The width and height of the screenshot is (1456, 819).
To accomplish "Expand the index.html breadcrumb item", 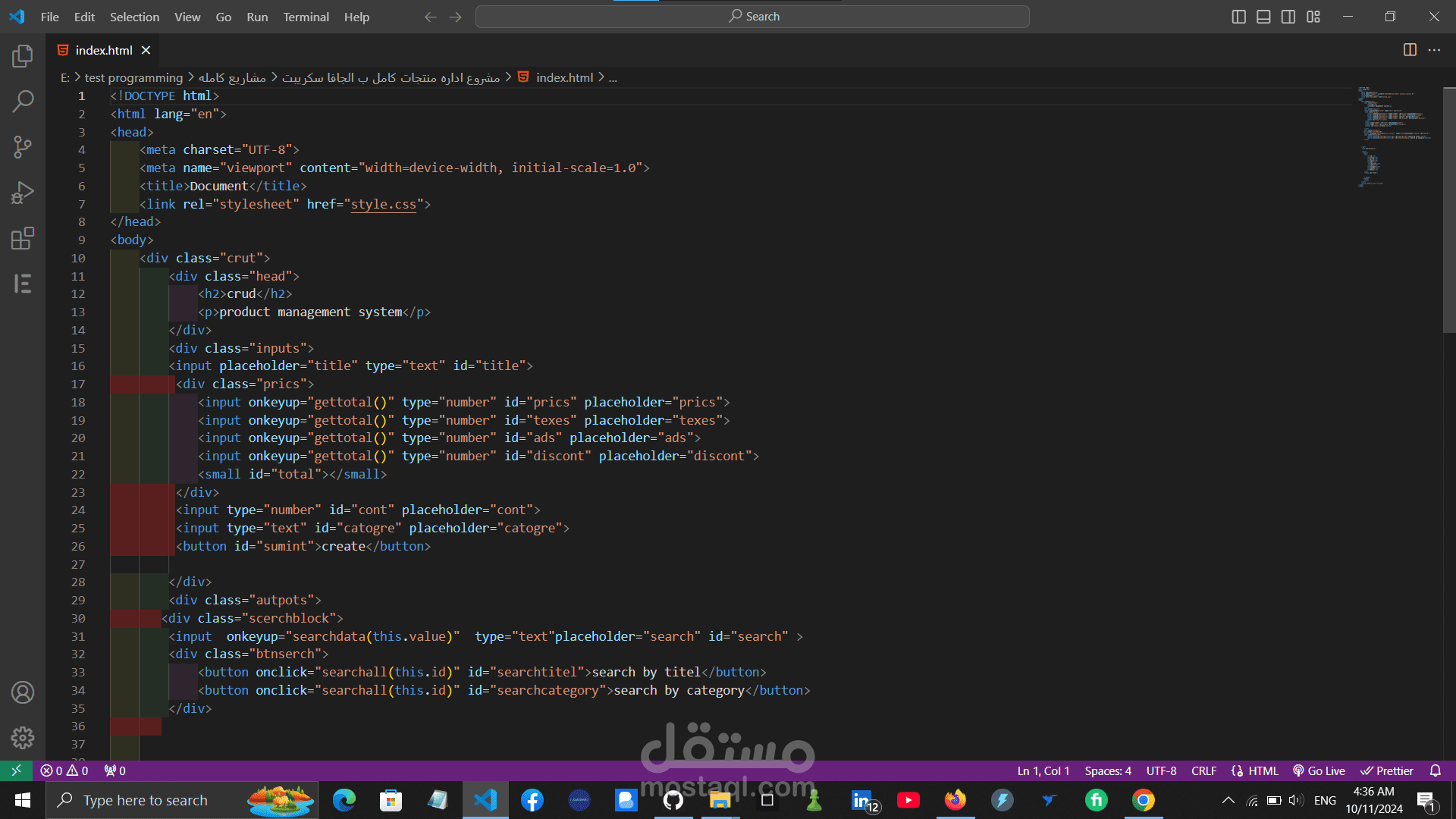I will tap(564, 77).
